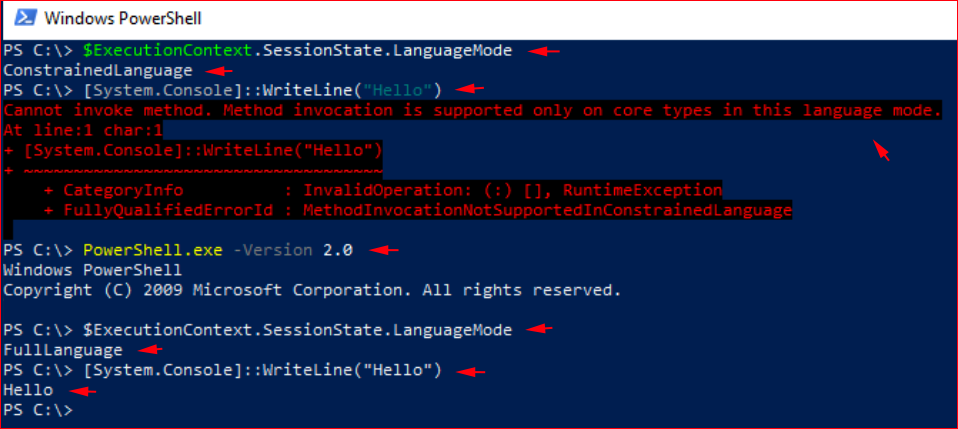Click the empty final PS C:\> prompt
Image resolution: width=958 pixels, height=429 pixels.
point(38,410)
